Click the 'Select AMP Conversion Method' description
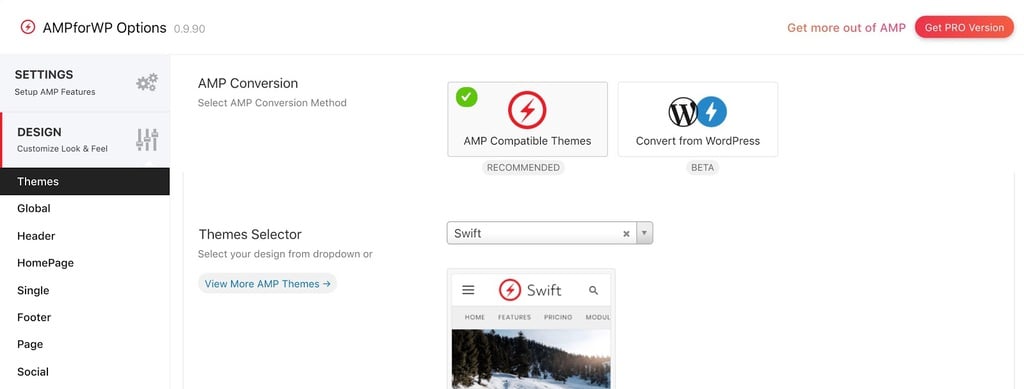This screenshot has height=389, width=1024. pos(272,102)
